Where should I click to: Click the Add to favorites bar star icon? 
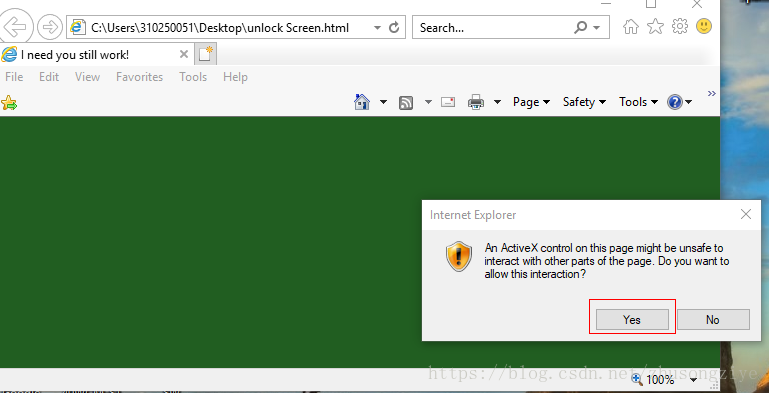click(9, 103)
